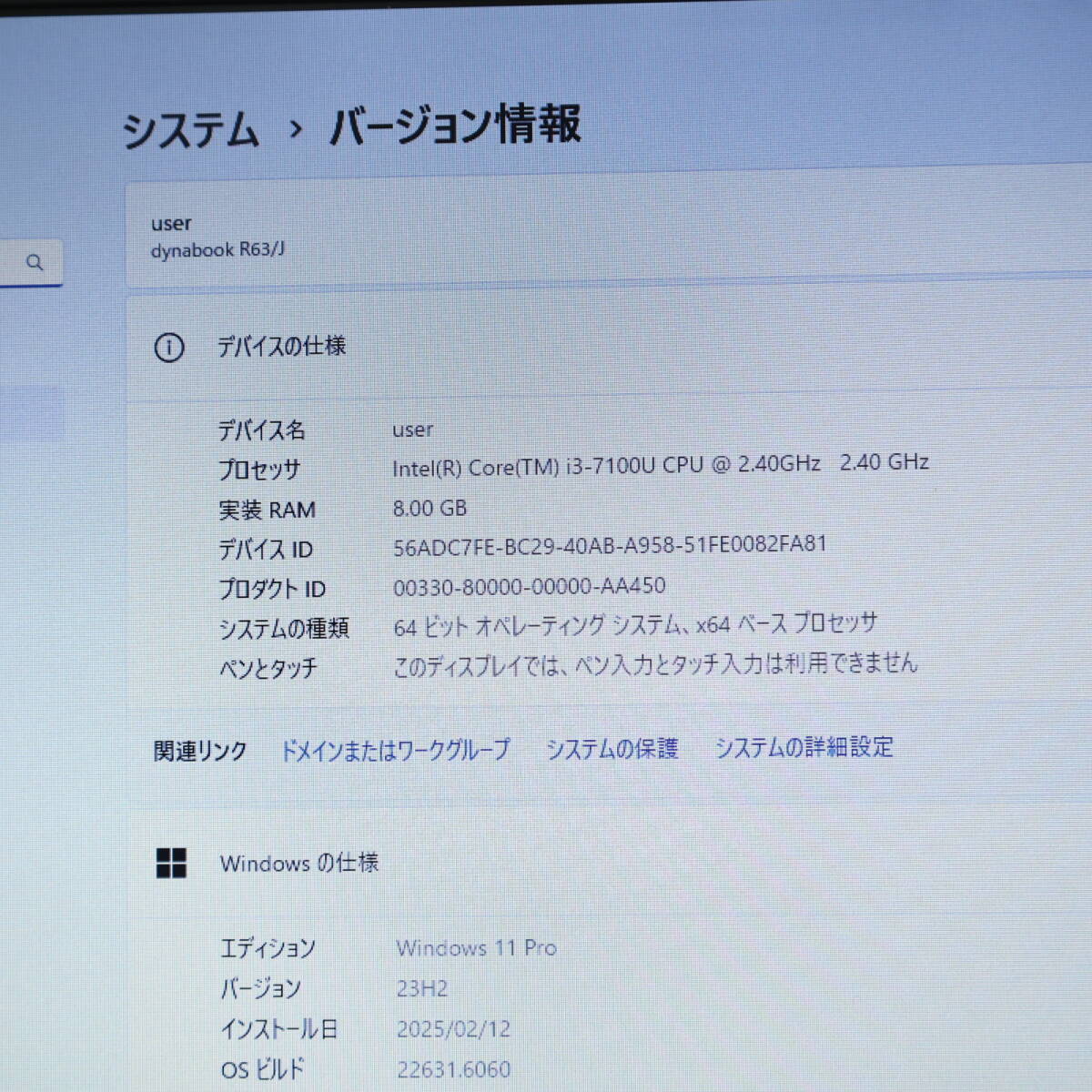The height and width of the screenshot is (1092, 1092).
Task: Click the エディション label
Action: point(268,948)
